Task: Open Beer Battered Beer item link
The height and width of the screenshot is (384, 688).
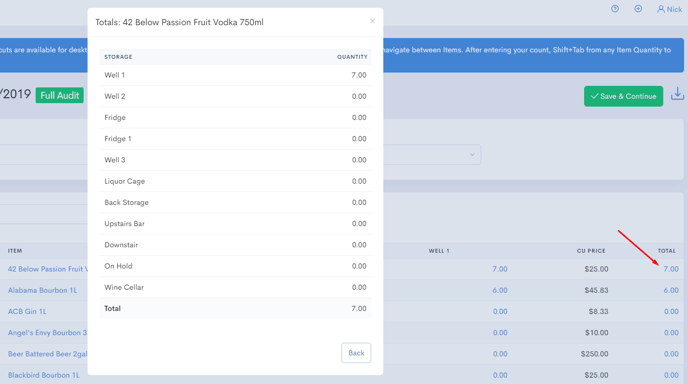Action: (47, 354)
